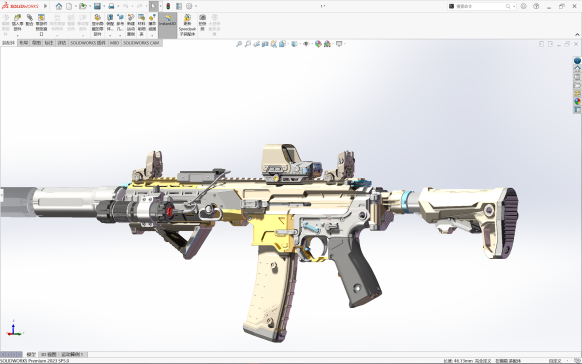This screenshot has width=582, height=364.
Task: Open a file with the Open folder icon
Action: [83, 6]
